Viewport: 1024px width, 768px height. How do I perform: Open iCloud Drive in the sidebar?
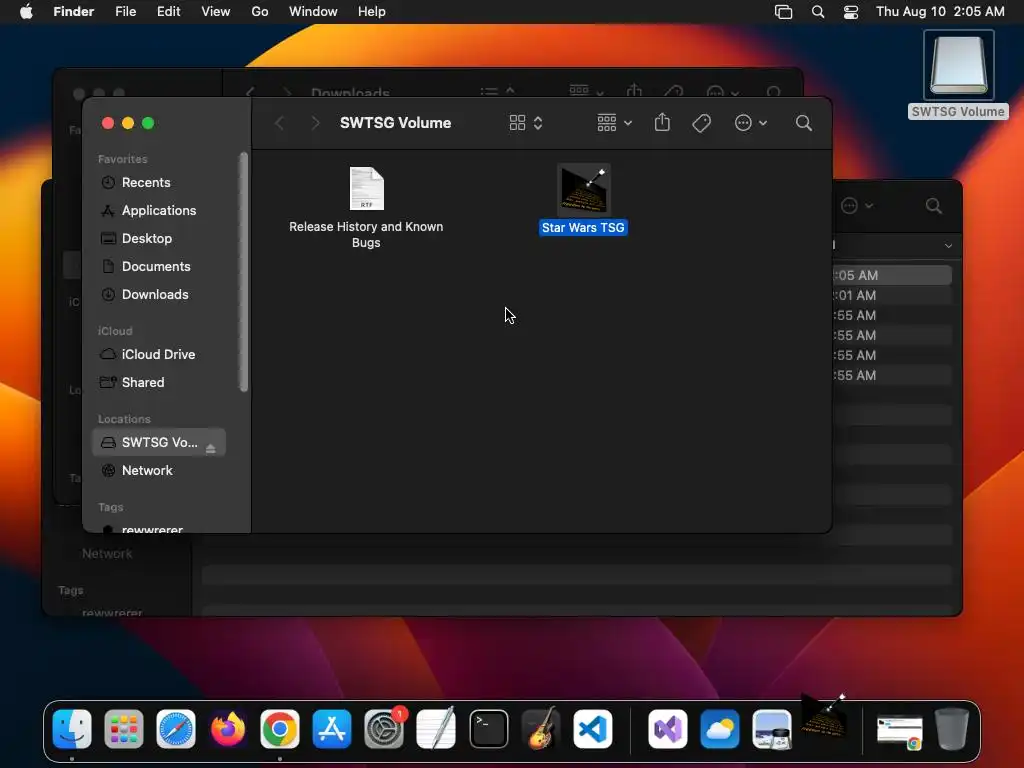point(158,354)
